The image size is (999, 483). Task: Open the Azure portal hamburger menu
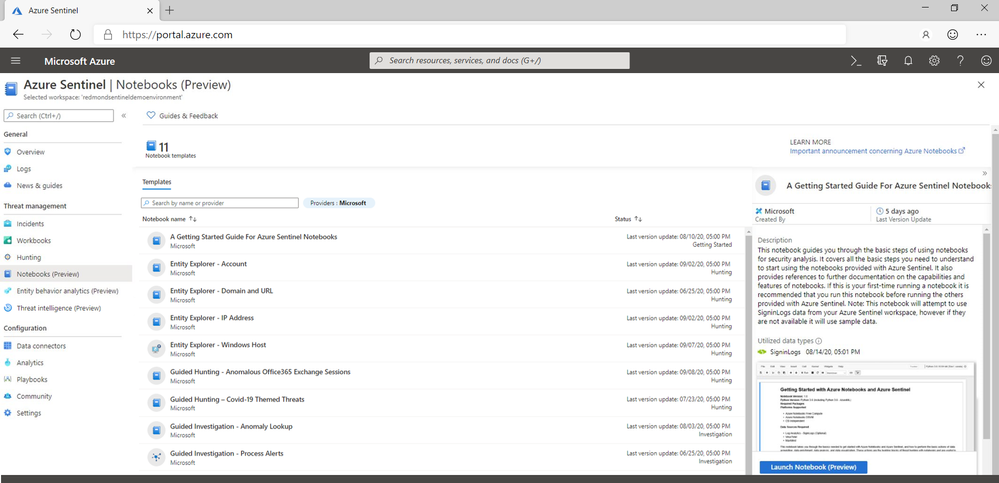click(16, 61)
